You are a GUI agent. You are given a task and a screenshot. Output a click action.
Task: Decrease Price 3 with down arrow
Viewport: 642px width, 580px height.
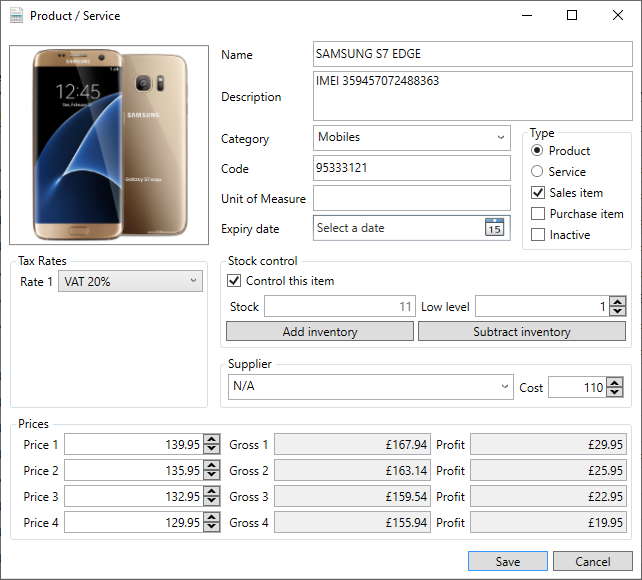tap(211, 501)
